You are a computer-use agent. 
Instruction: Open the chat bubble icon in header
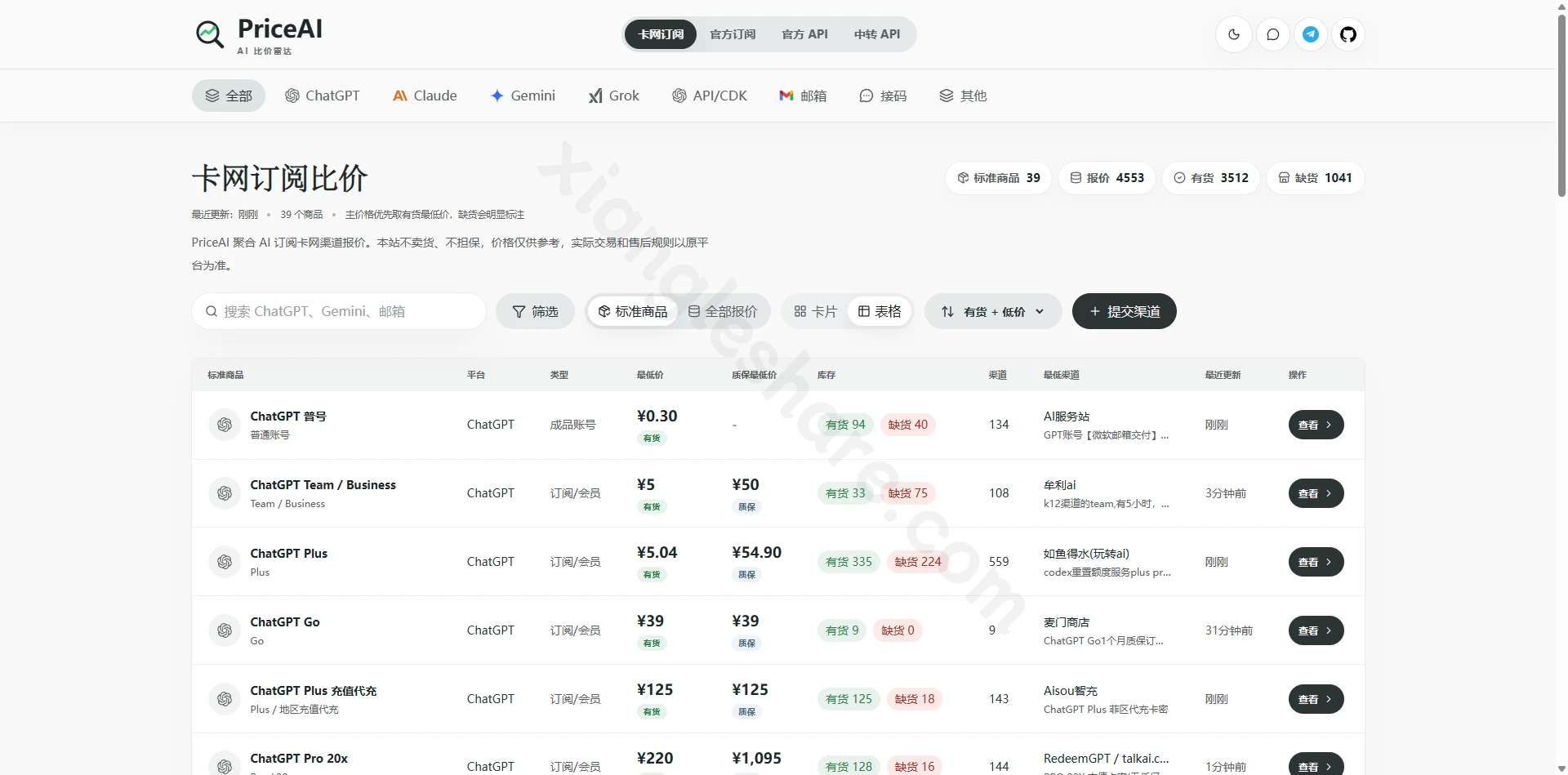tap(1272, 34)
